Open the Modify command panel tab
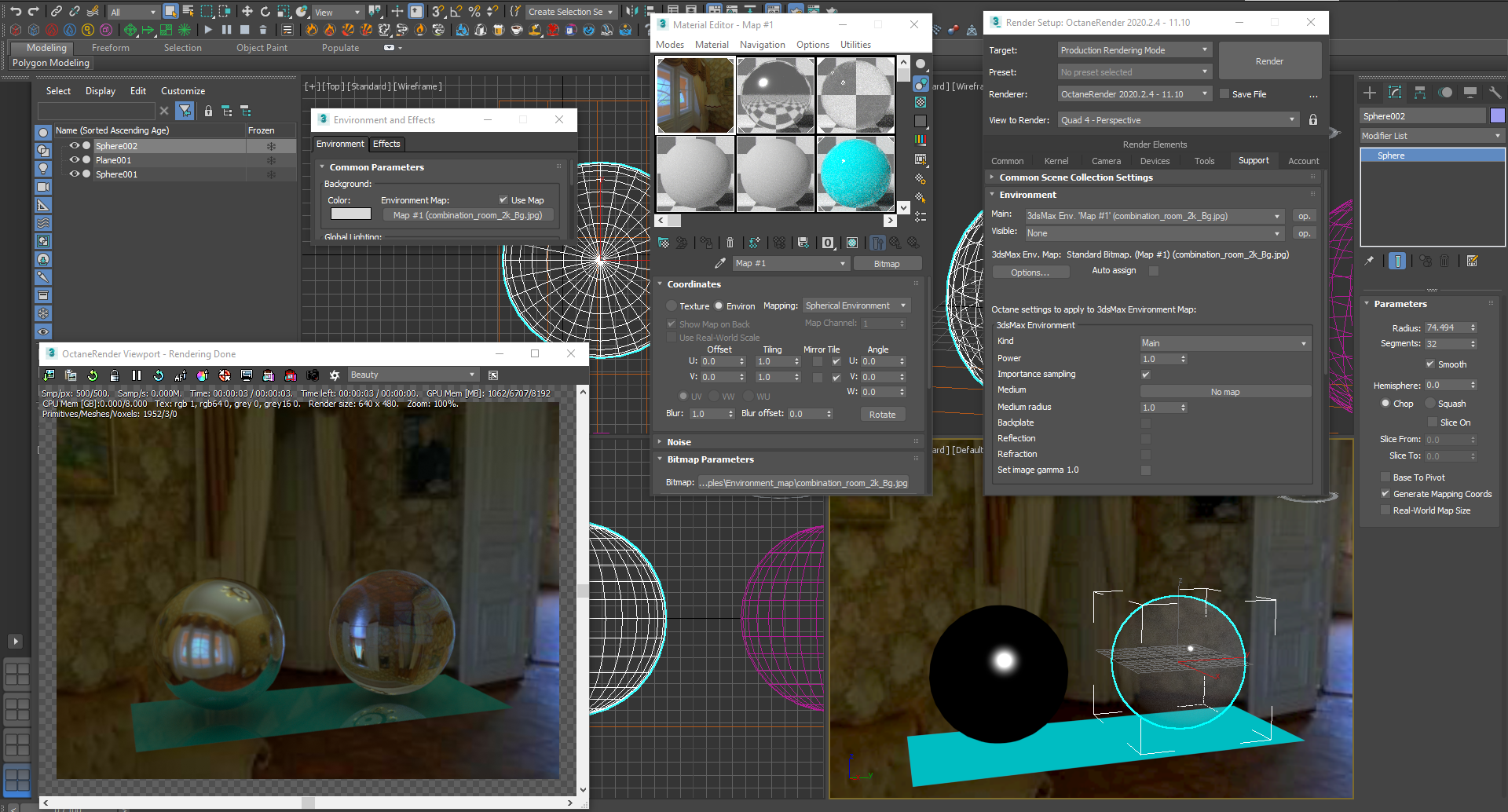This screenshot has height=812, width=1508. coord(1395,93)
